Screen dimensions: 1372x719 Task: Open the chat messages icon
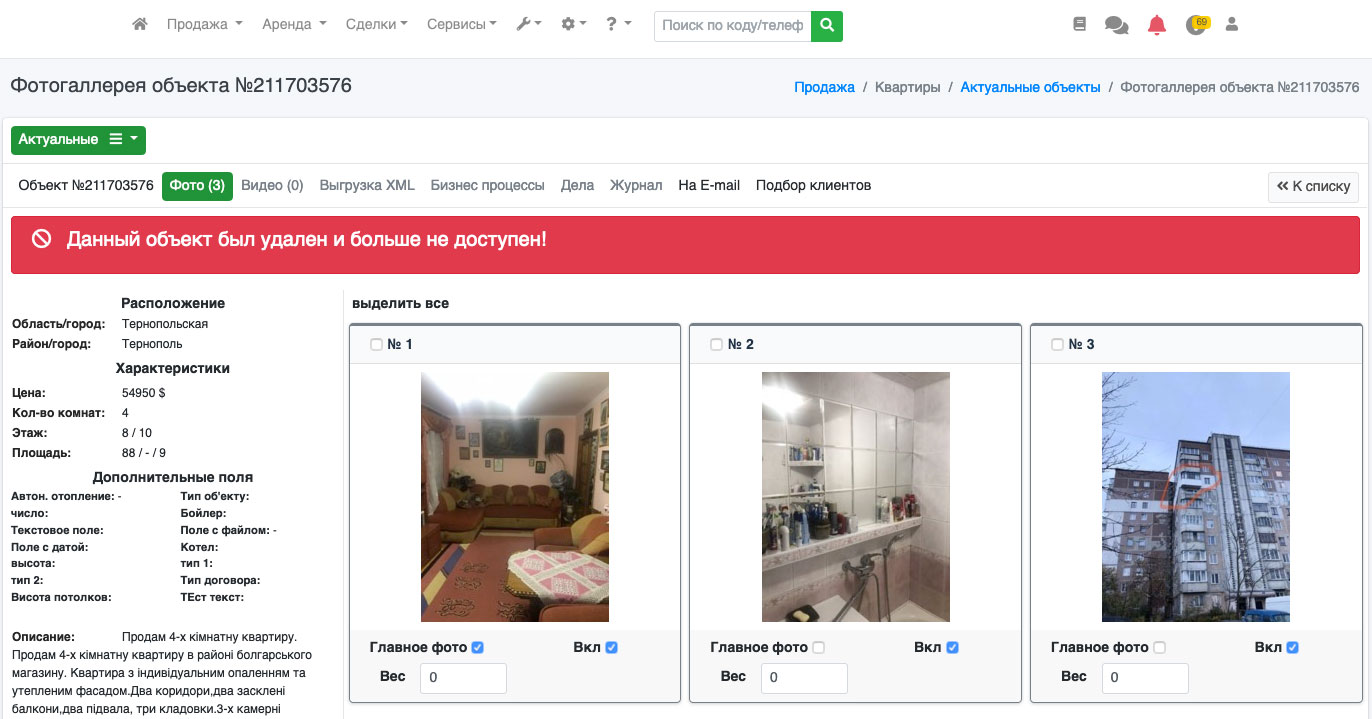tap(1116, 25)
